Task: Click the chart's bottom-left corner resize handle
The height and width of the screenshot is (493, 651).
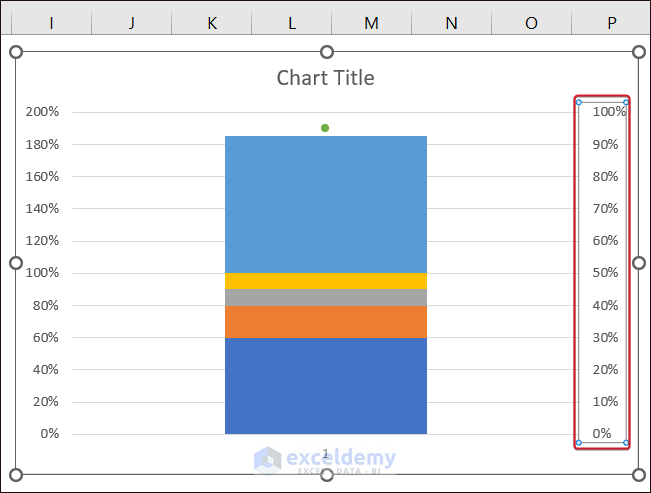Action: (x=15, y=474)
